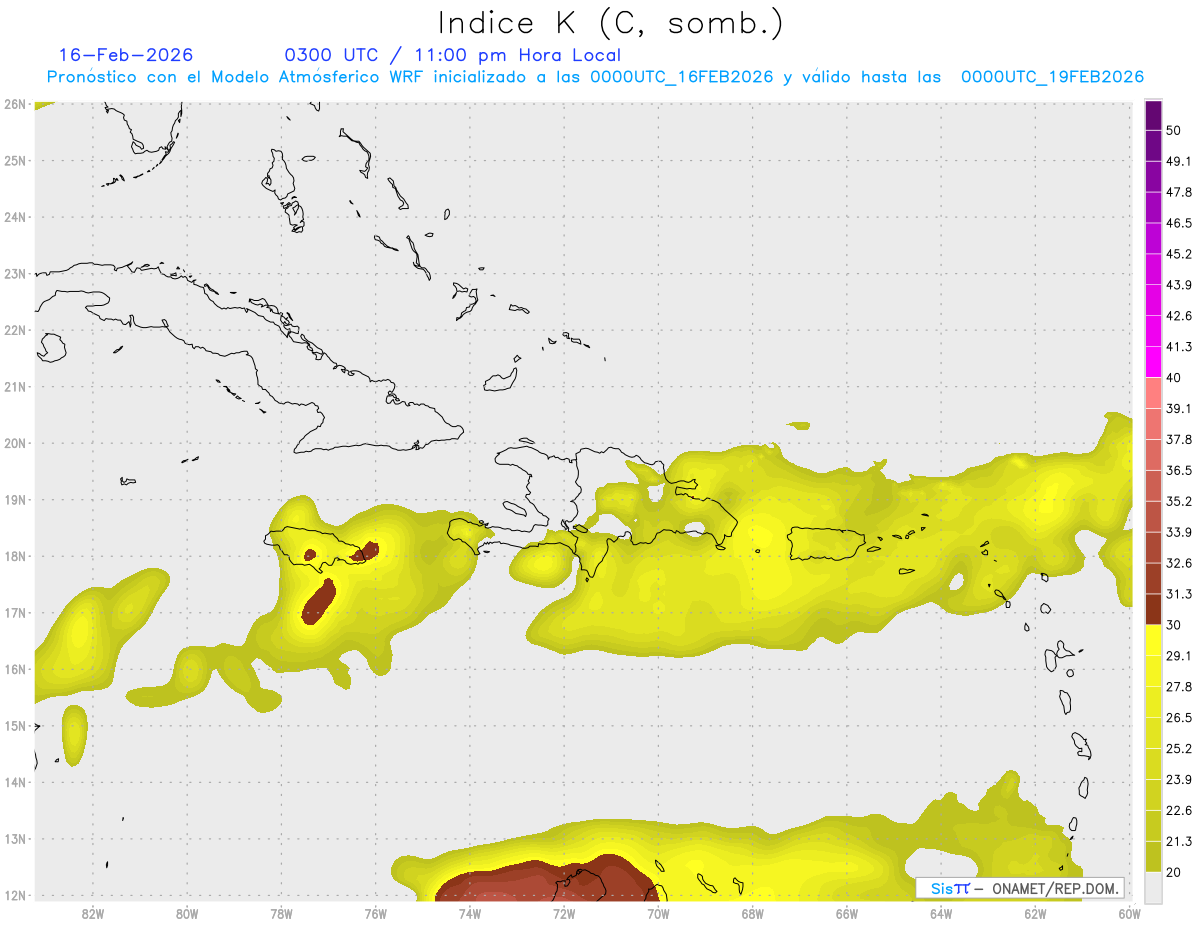Click the colorbar value '42.6'

coord(1177,316)
